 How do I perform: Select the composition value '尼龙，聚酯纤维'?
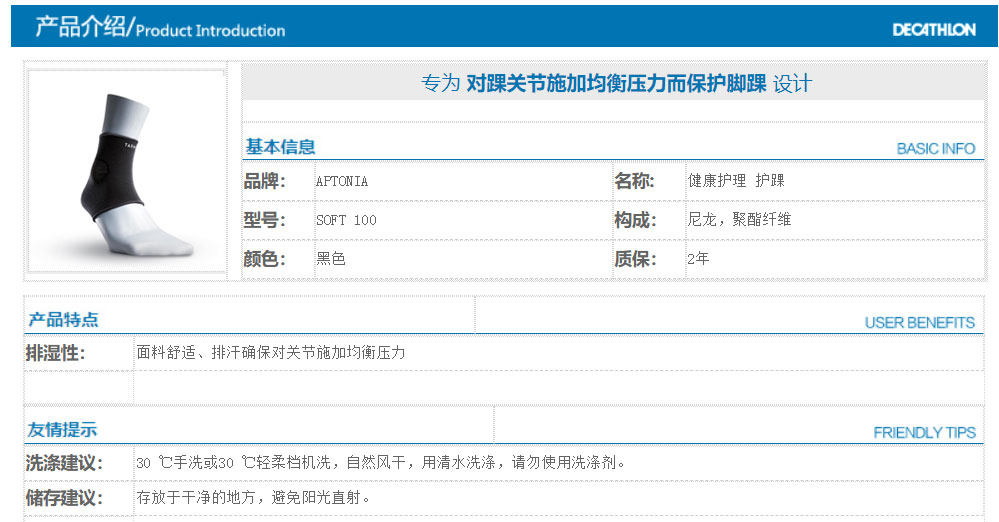pyautogui.click(x=739, y=219)
